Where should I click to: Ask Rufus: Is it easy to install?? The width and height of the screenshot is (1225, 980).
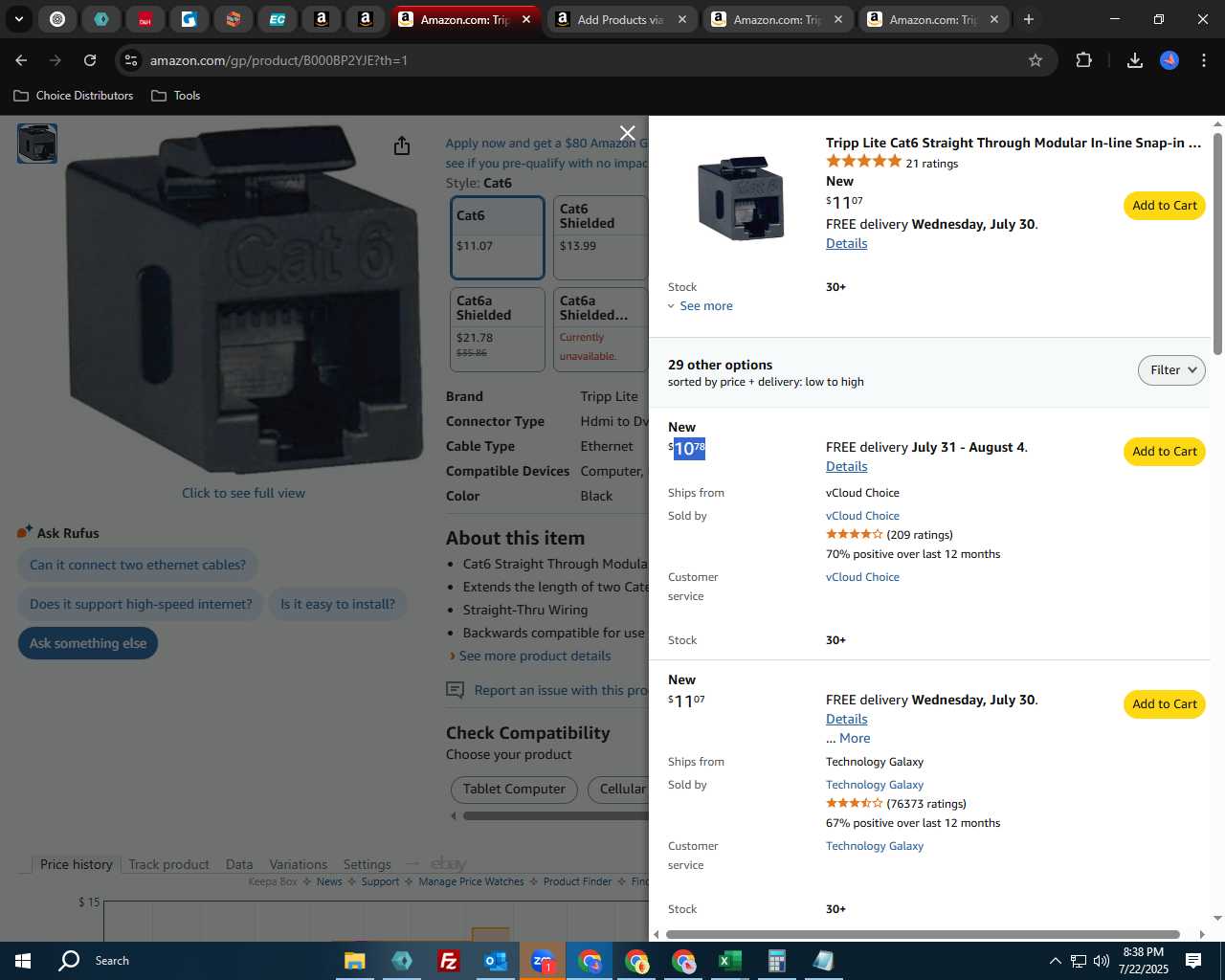tap(338, 604)
